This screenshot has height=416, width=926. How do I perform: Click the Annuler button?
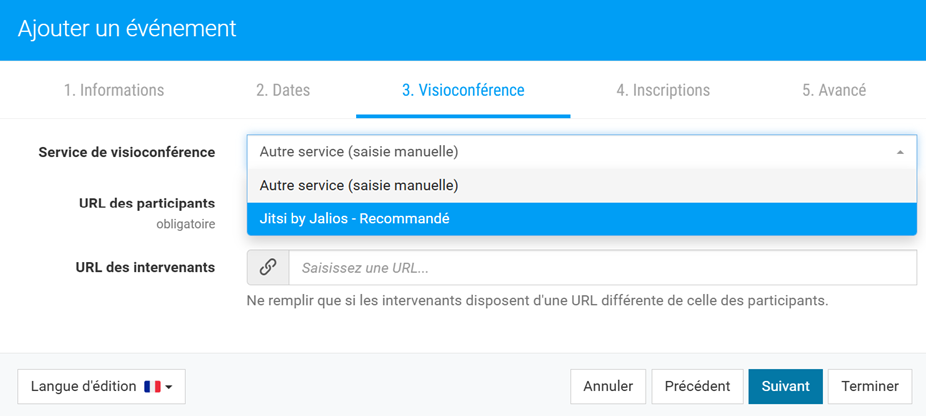point(608,387)
